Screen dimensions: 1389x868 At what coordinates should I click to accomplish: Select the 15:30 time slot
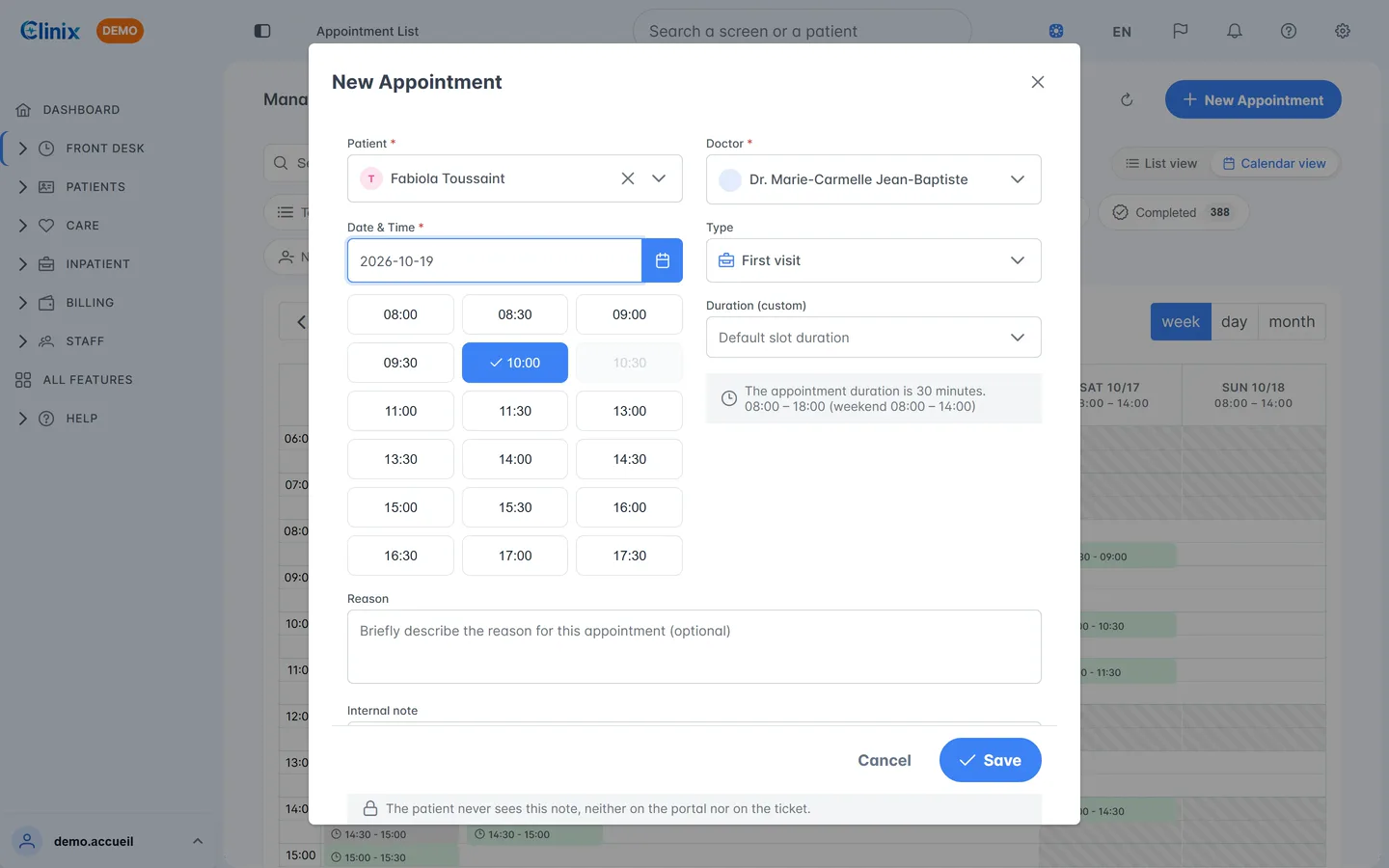515,507
